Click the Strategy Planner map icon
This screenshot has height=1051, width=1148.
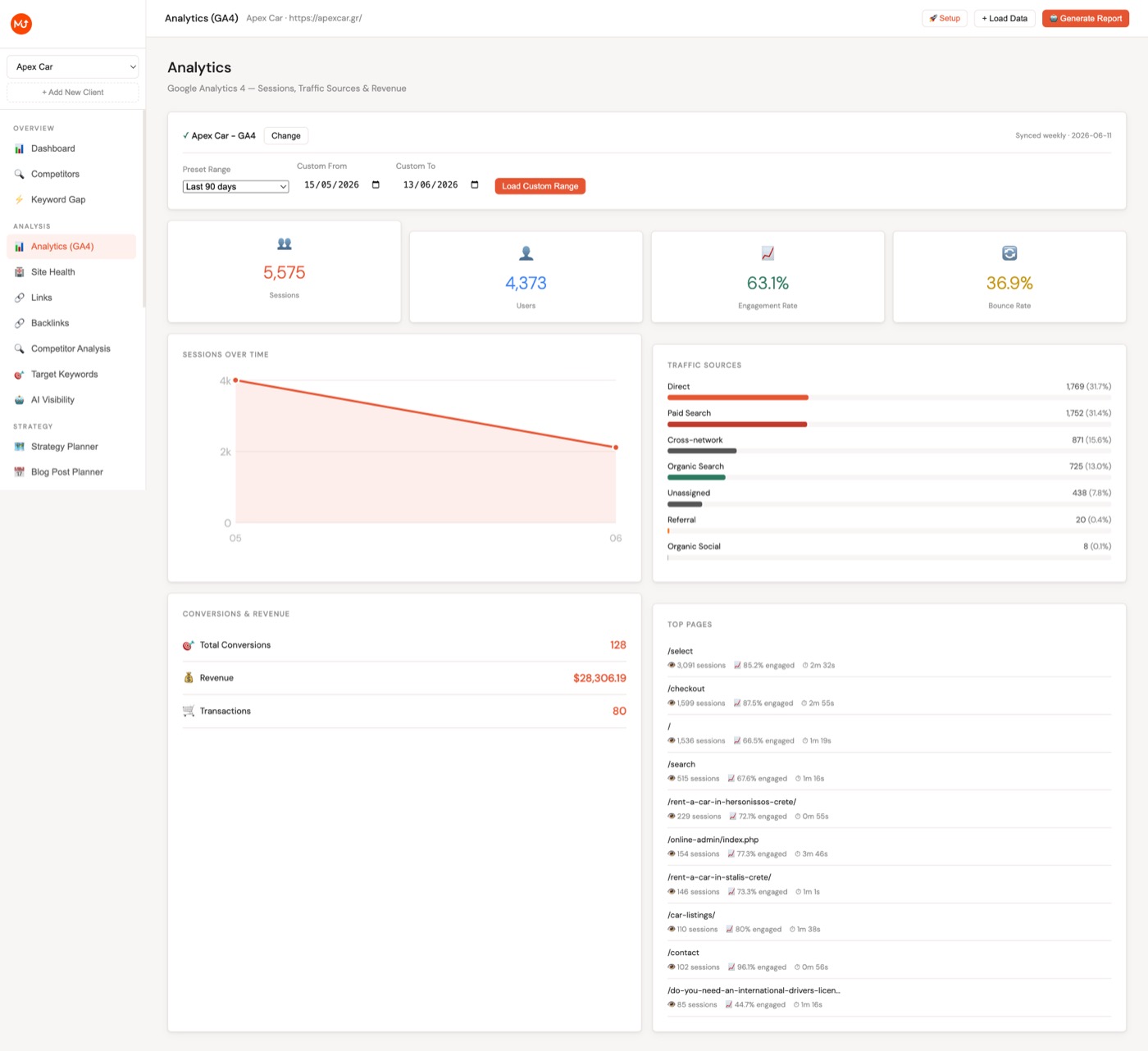click(19, 446)
